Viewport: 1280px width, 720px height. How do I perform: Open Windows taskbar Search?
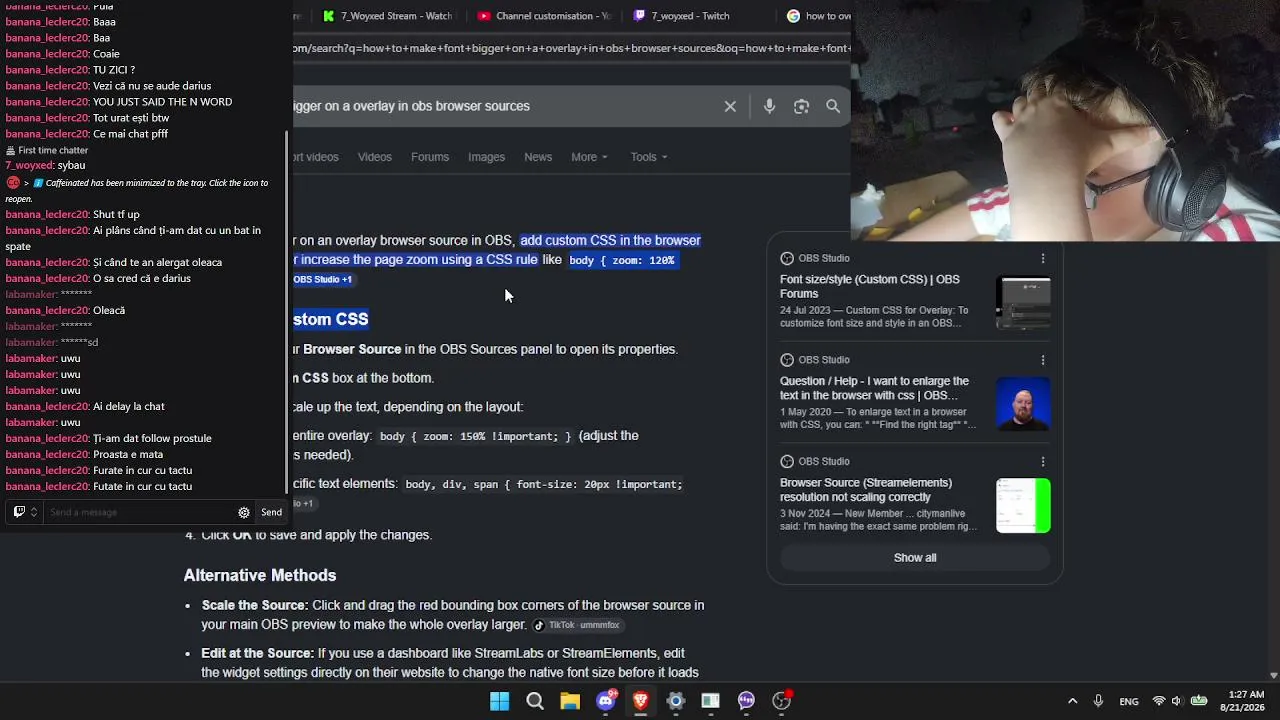[x=535, y=701]
